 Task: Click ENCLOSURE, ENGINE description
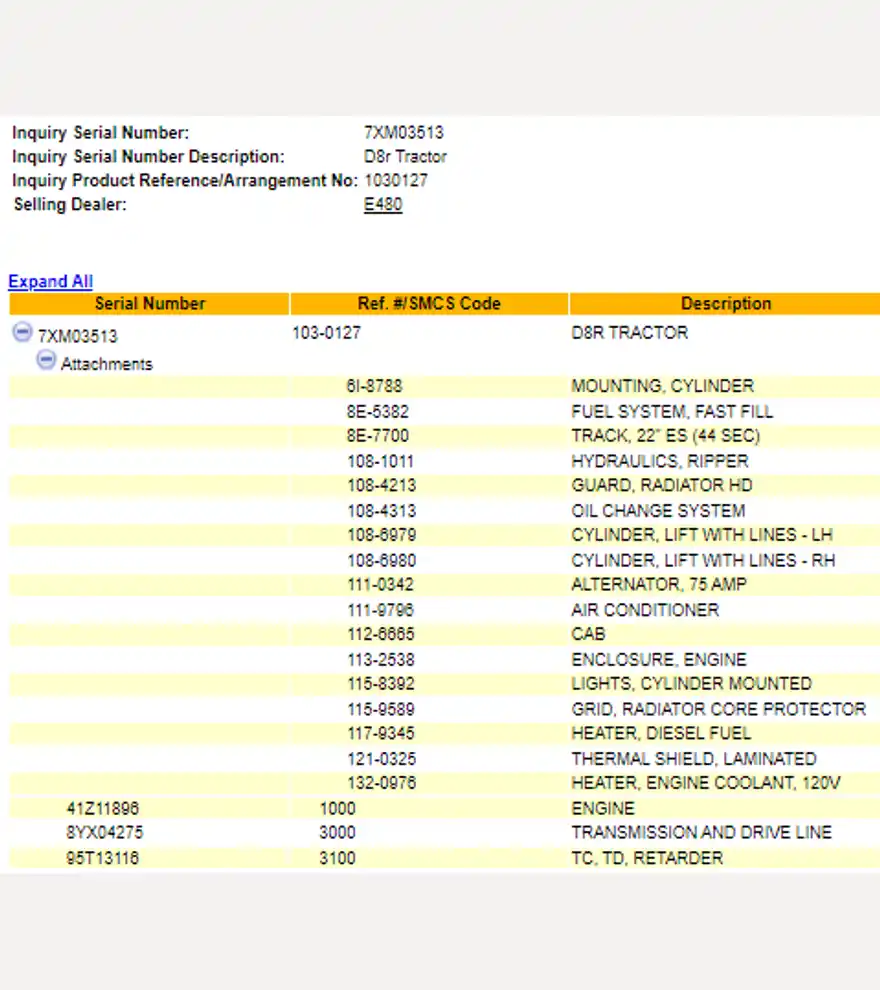658,660
